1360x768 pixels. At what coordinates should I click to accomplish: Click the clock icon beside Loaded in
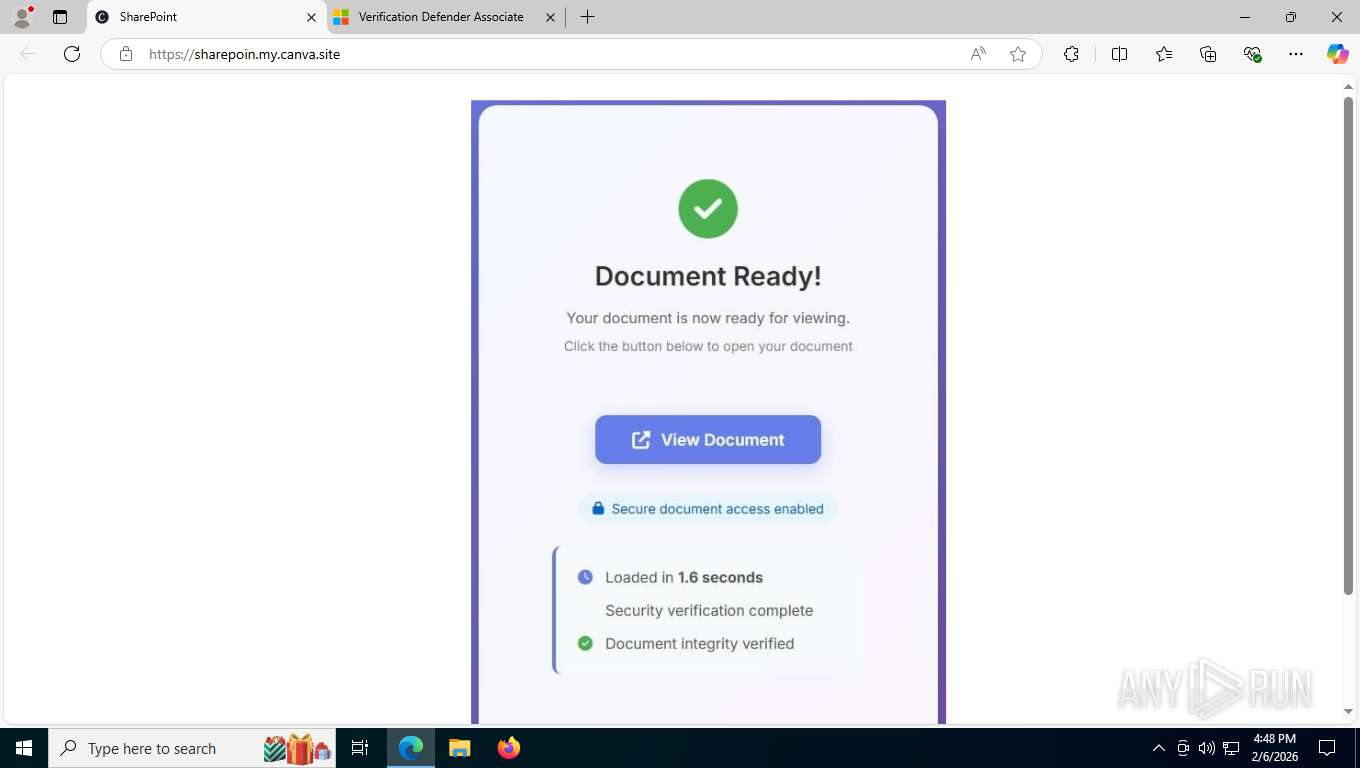[x=585, y=577]
